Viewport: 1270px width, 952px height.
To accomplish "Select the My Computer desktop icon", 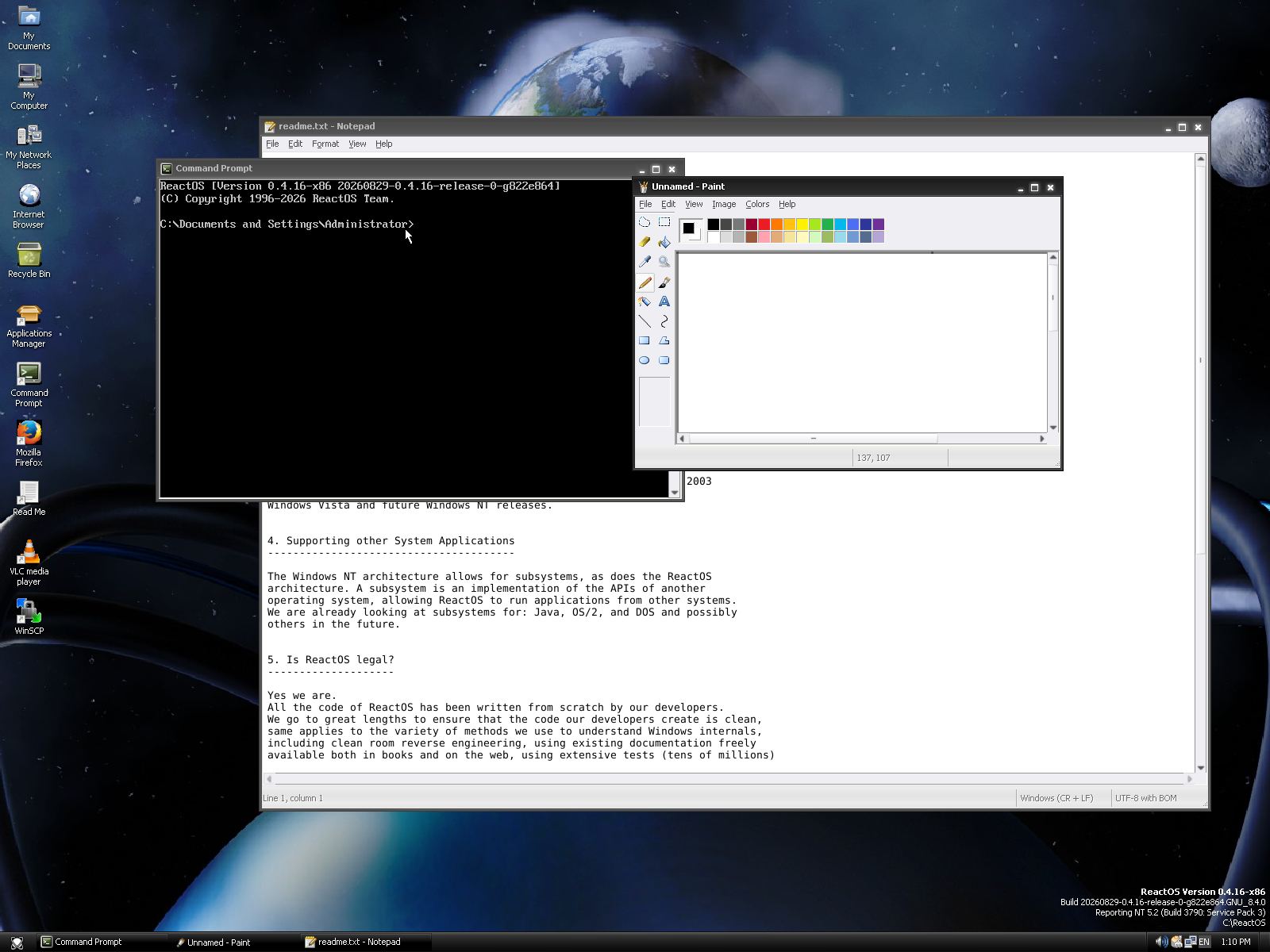I will coord(29,86).
